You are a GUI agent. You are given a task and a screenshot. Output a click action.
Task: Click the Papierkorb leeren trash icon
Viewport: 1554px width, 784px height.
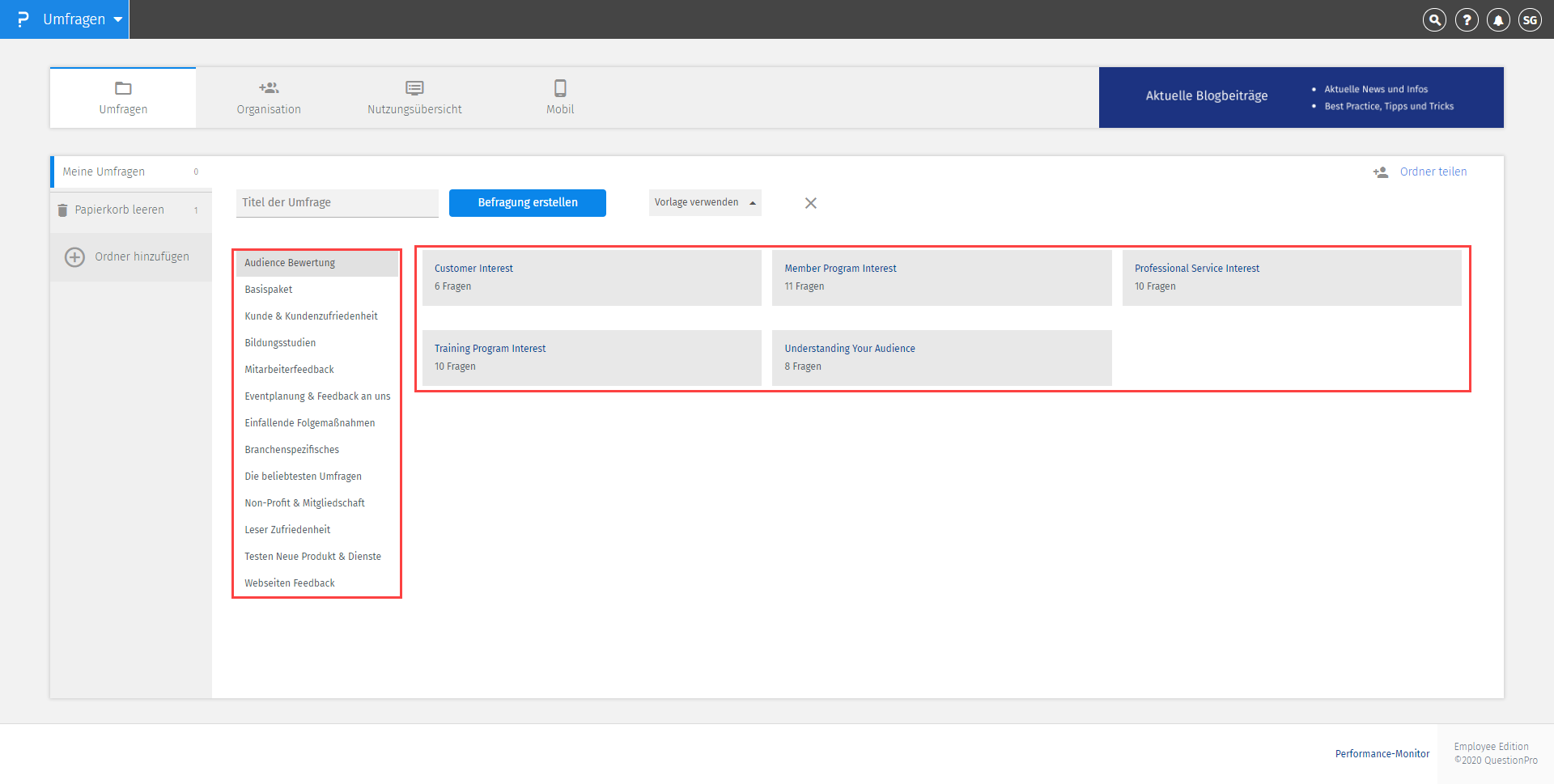[x=62, y=210]
